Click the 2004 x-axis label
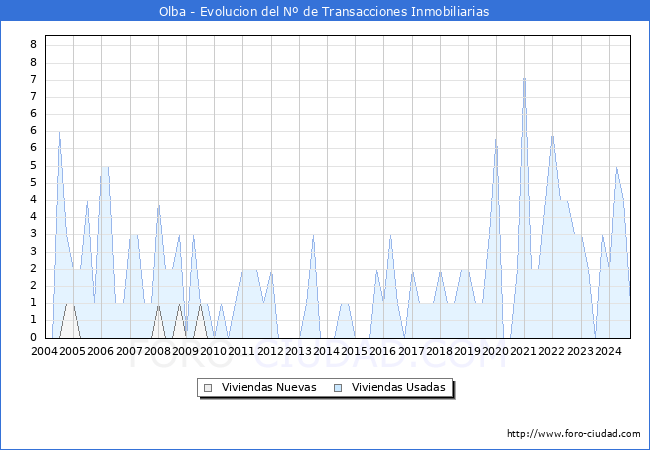Screen dimensions: 650x450 (44, 351)
